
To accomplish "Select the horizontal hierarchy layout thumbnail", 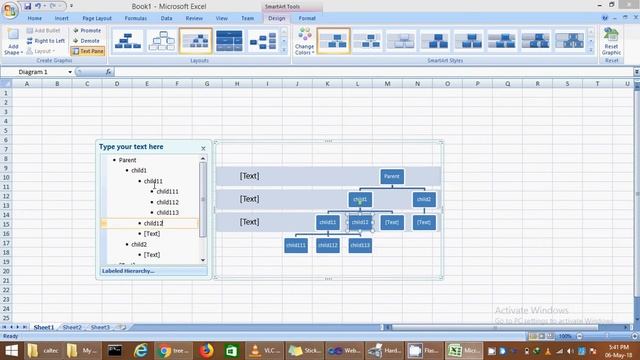I will pos(263,41).
